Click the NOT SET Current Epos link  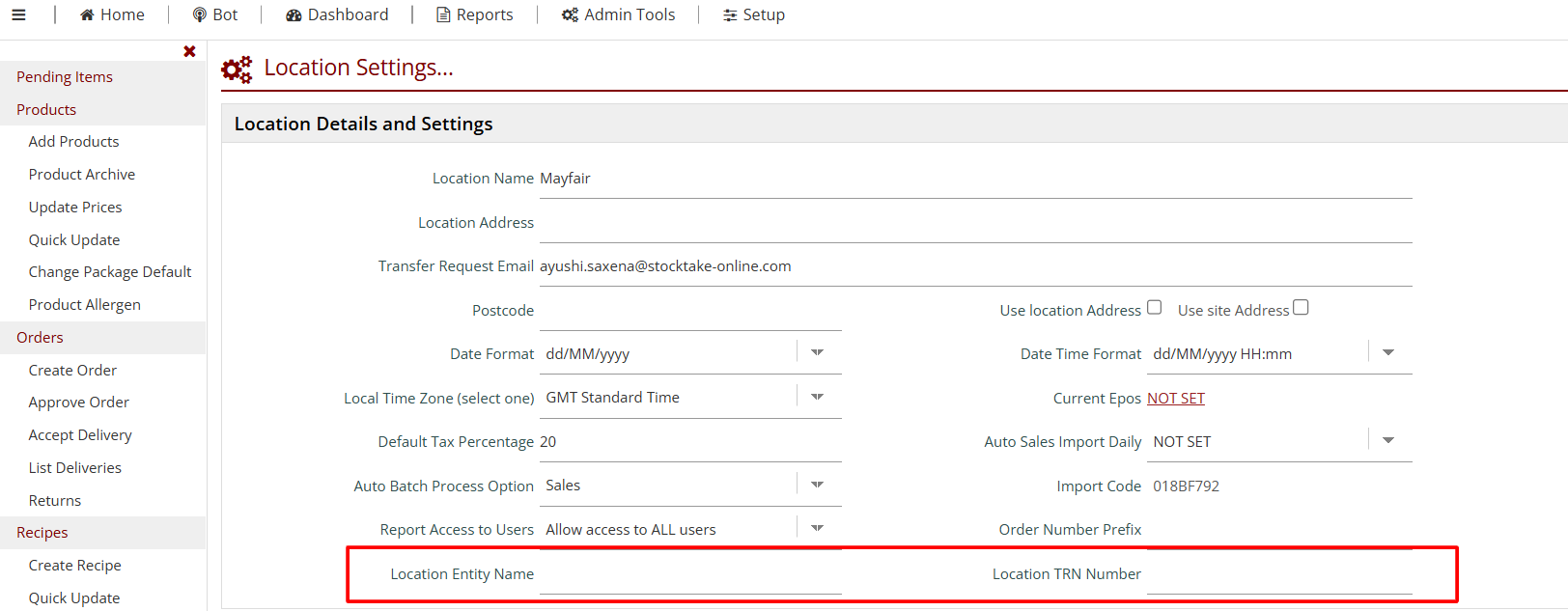[x=1175, y=399]
